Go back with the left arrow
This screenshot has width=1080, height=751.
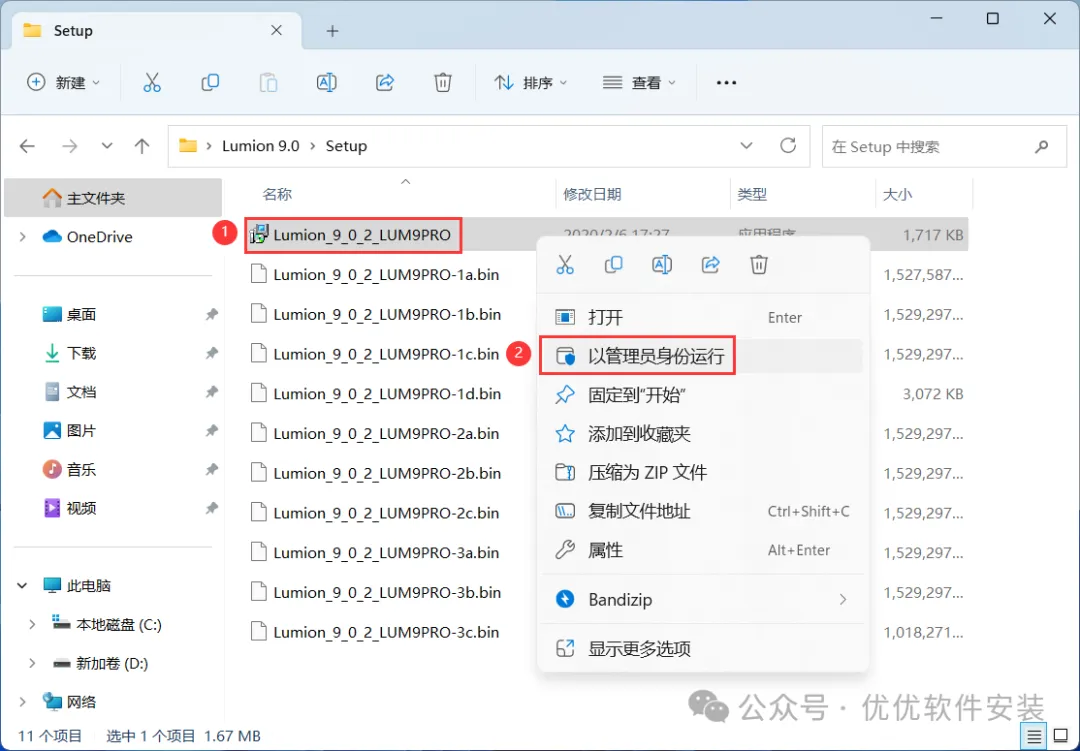pyautogui.click(x=28, y=146)
